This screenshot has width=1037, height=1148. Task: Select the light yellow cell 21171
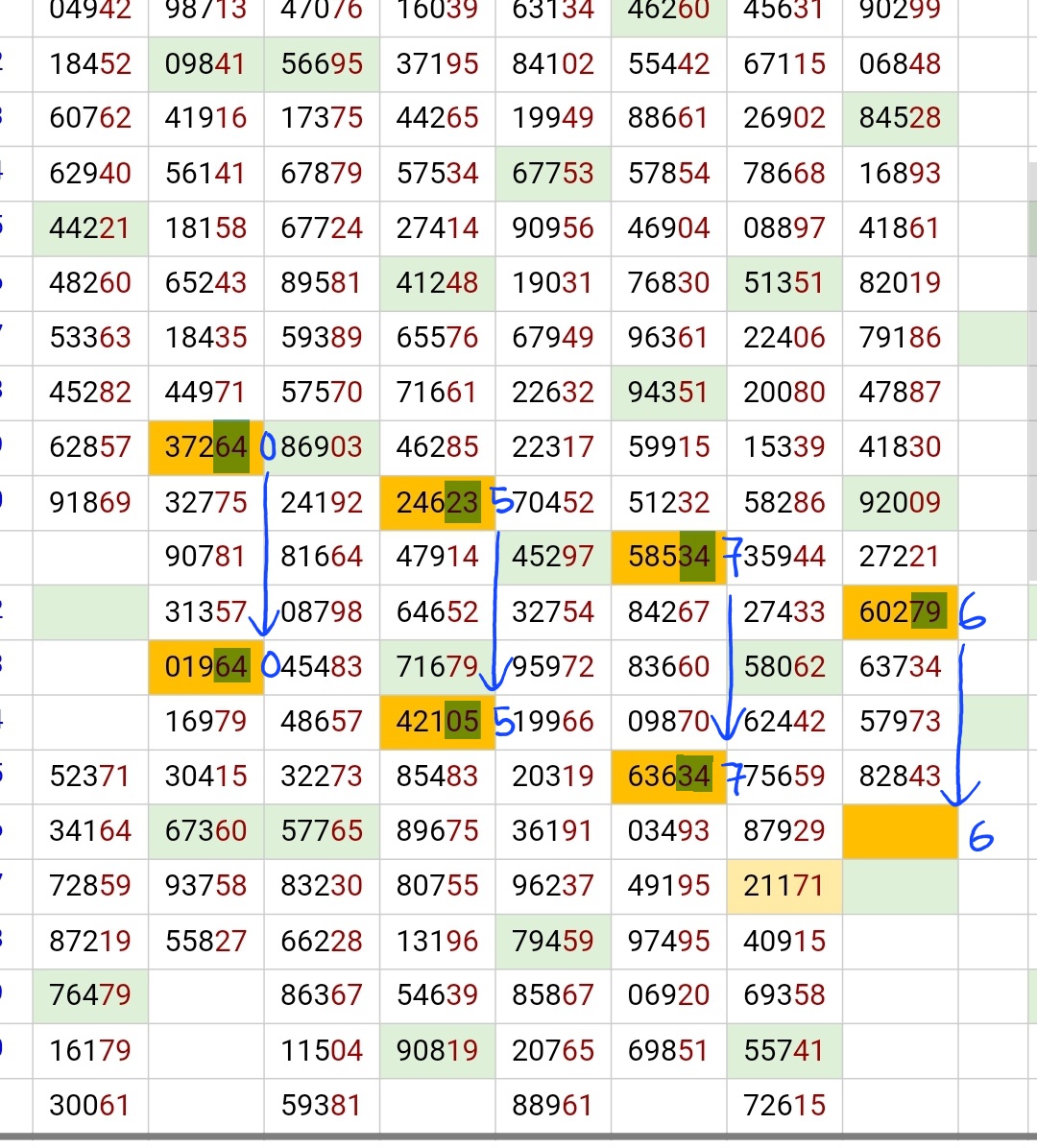(784, 885)
